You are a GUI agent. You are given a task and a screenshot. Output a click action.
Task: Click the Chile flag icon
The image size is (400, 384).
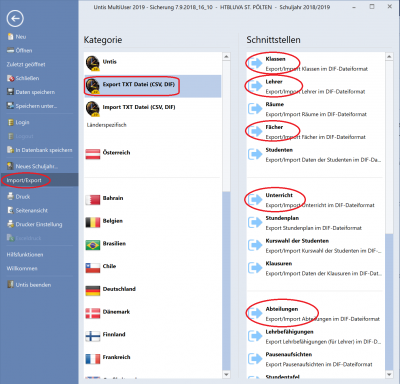93,268
